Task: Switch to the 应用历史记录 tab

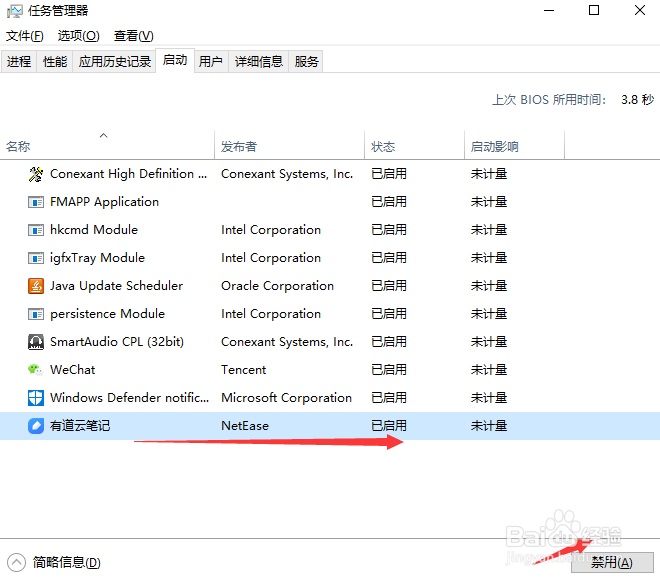Action: click(x=114, y=62)
